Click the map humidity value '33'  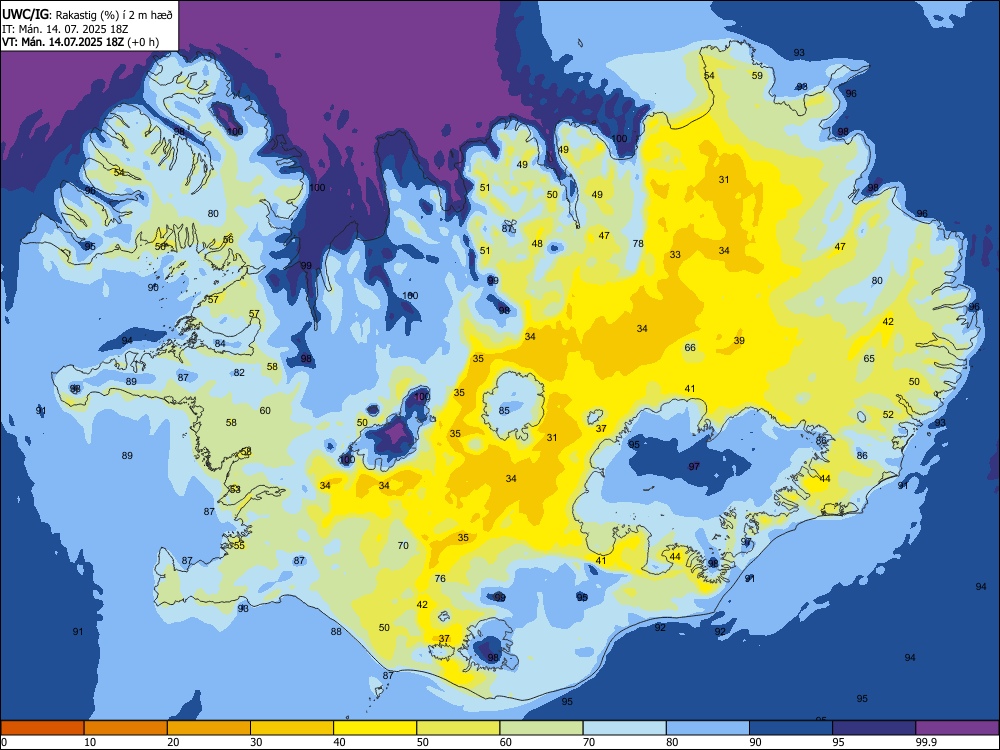pyautogui.click(x=675, y=254)
